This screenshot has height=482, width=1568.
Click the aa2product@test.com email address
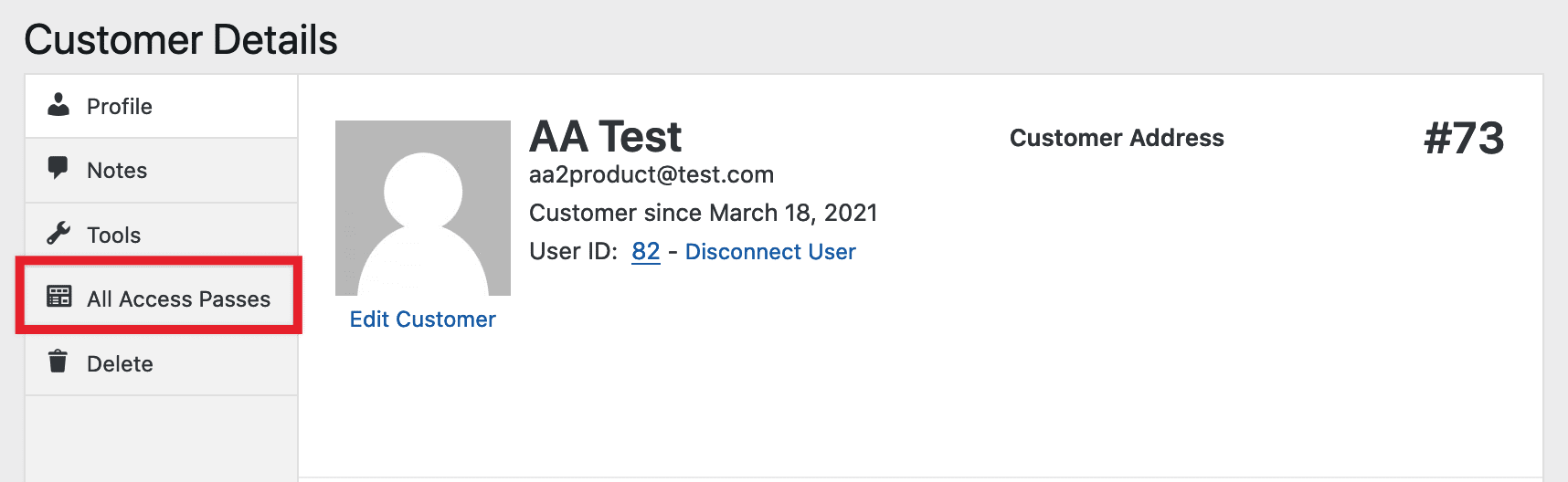coord(652,174)
